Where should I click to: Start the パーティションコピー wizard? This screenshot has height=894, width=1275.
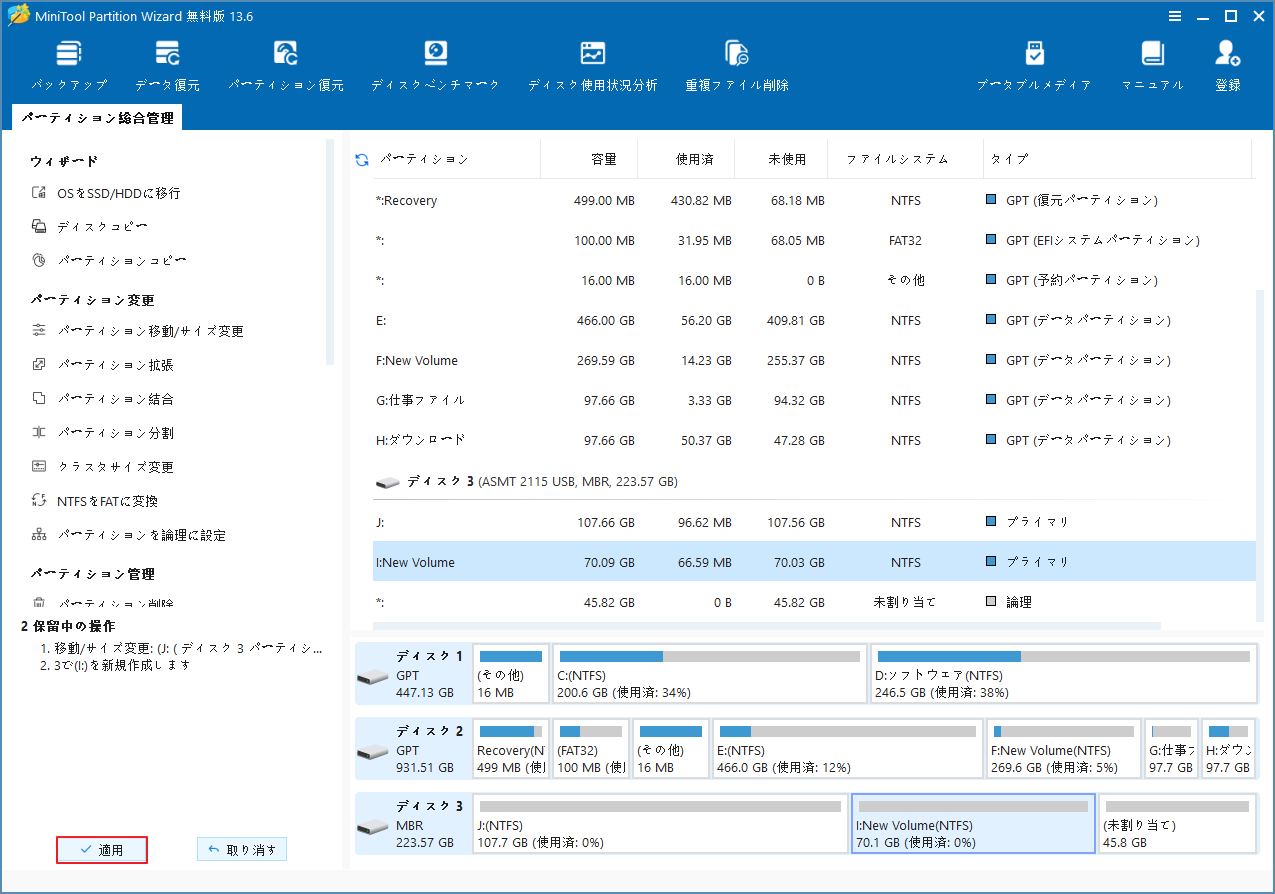[109, 261]
